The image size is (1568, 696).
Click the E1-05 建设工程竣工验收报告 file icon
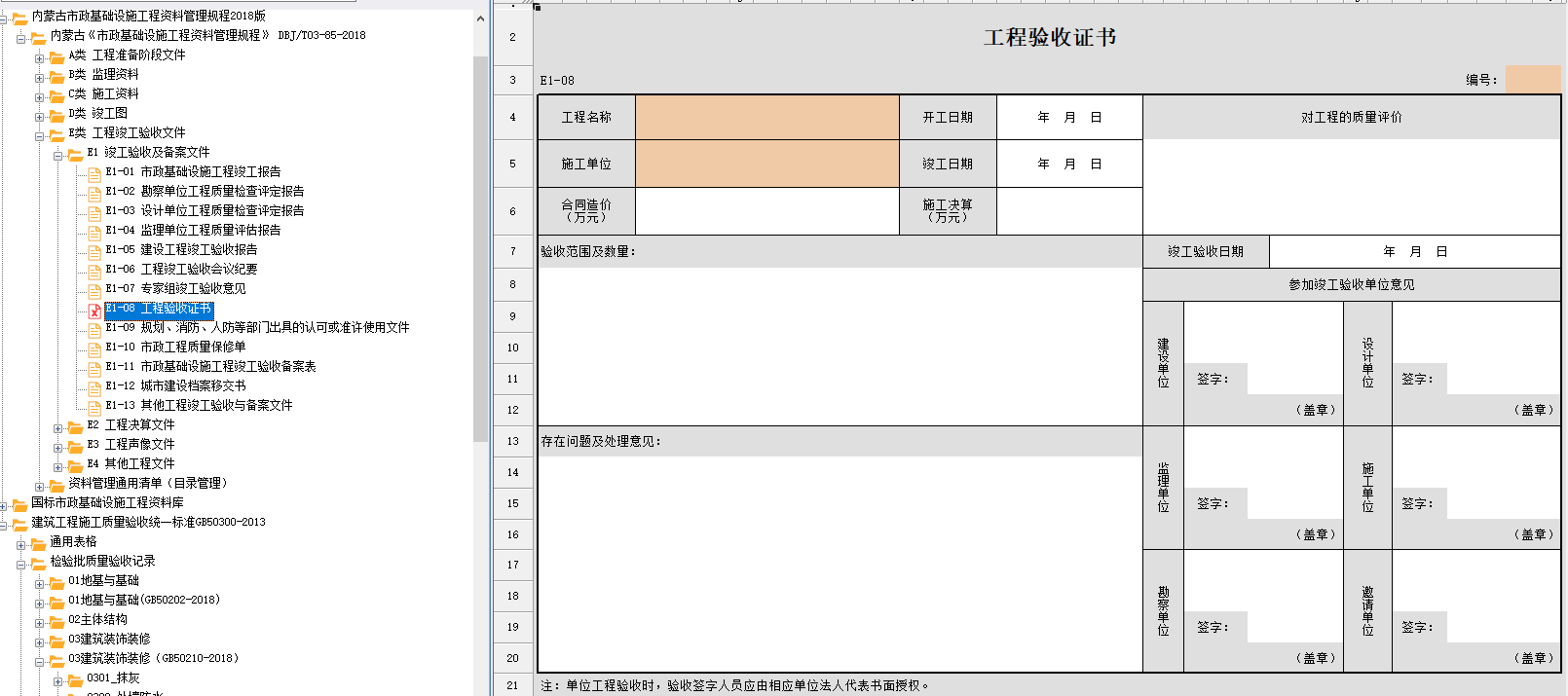pos(94,252)
